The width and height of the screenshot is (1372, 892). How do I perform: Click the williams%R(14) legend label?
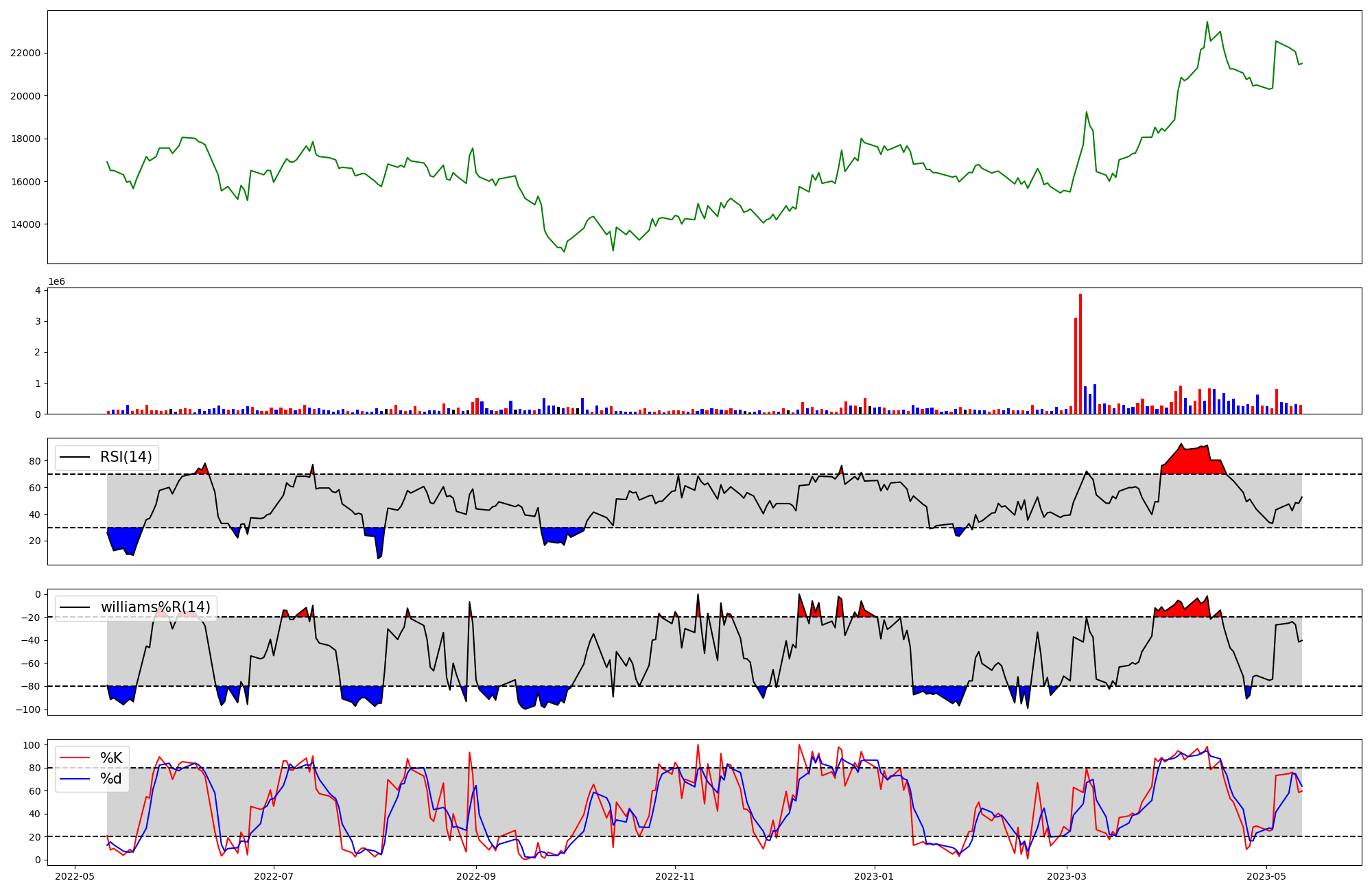click(x=155, y=607)
